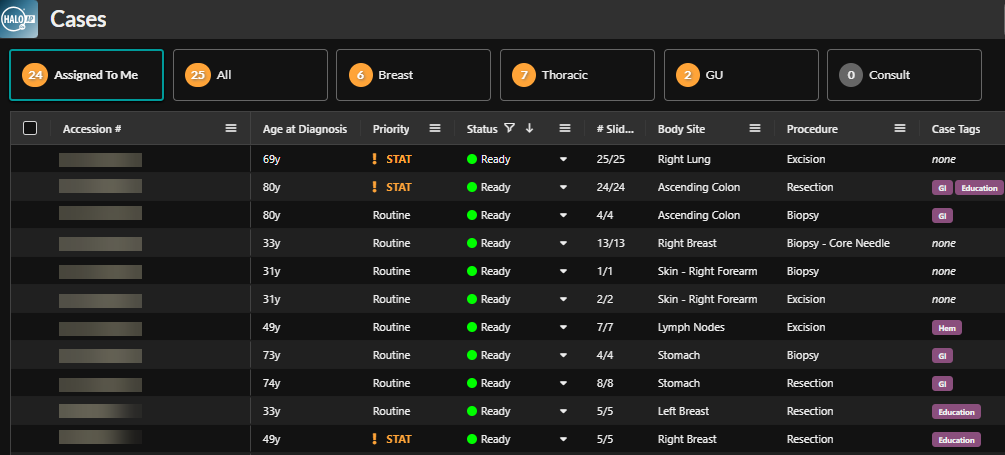Click the Age at Diagnosis column header
This screenshot has width=1005, height=455.
tap(304, 129)
